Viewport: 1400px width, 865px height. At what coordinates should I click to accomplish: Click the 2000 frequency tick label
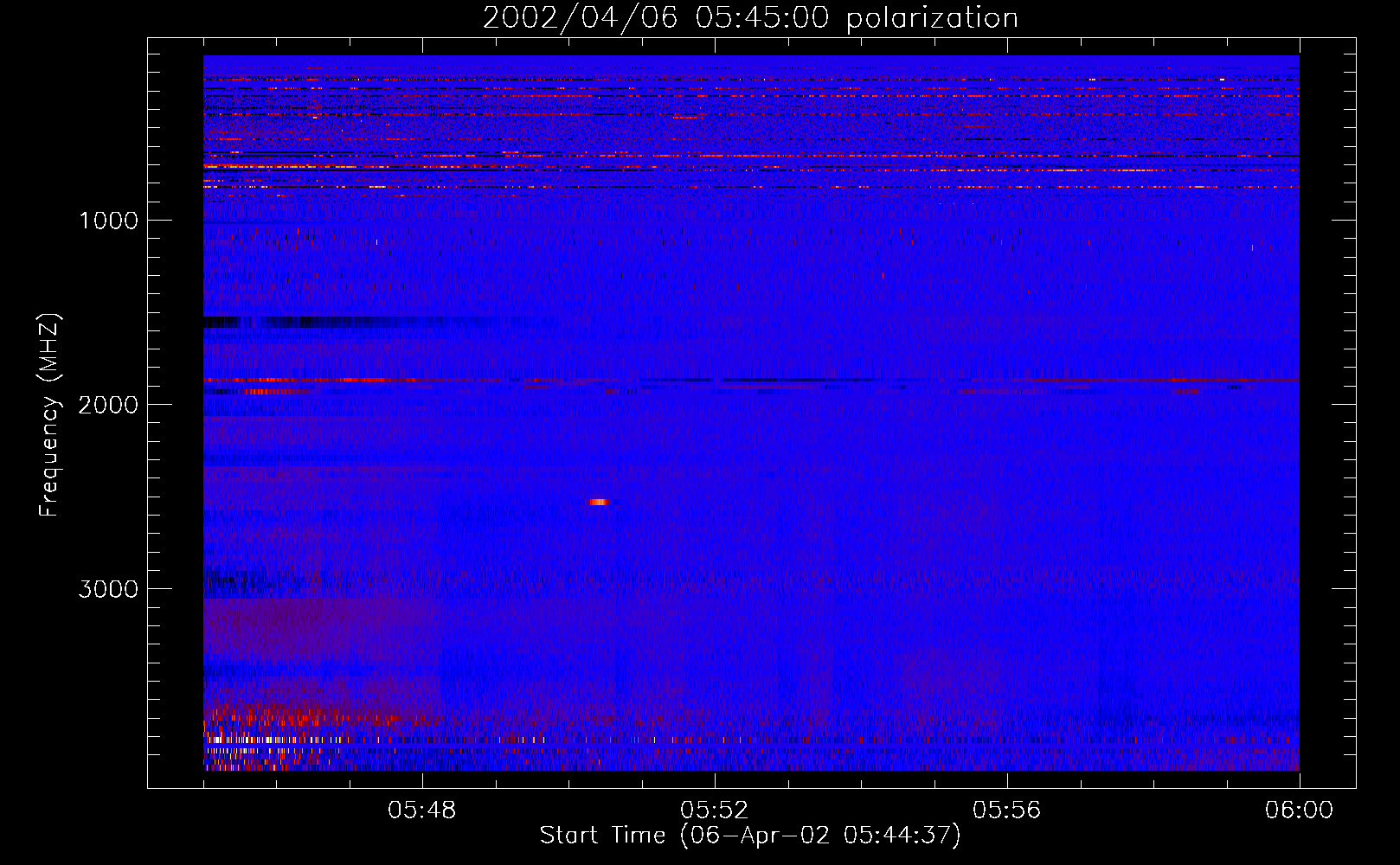tap(108, 405)
